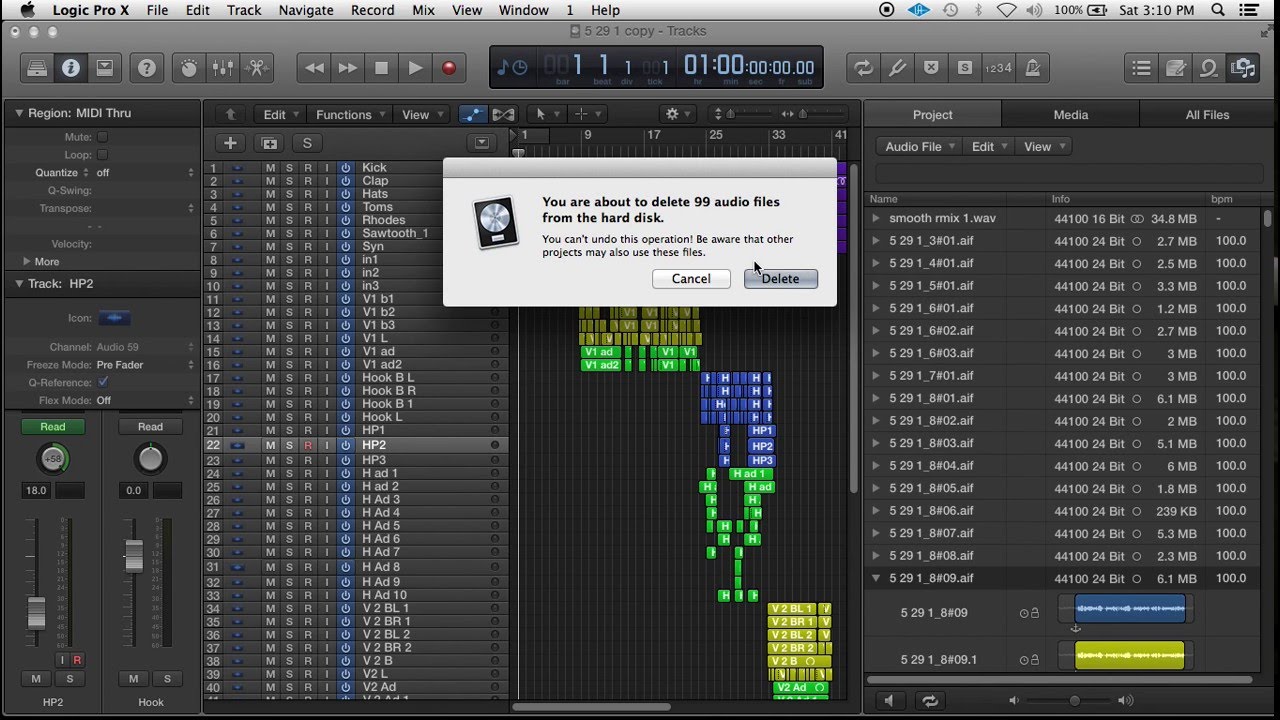Collapse the Region MIDI Thru section
The height and width of the screenshot is (720, 1280).
click(18, 113)
